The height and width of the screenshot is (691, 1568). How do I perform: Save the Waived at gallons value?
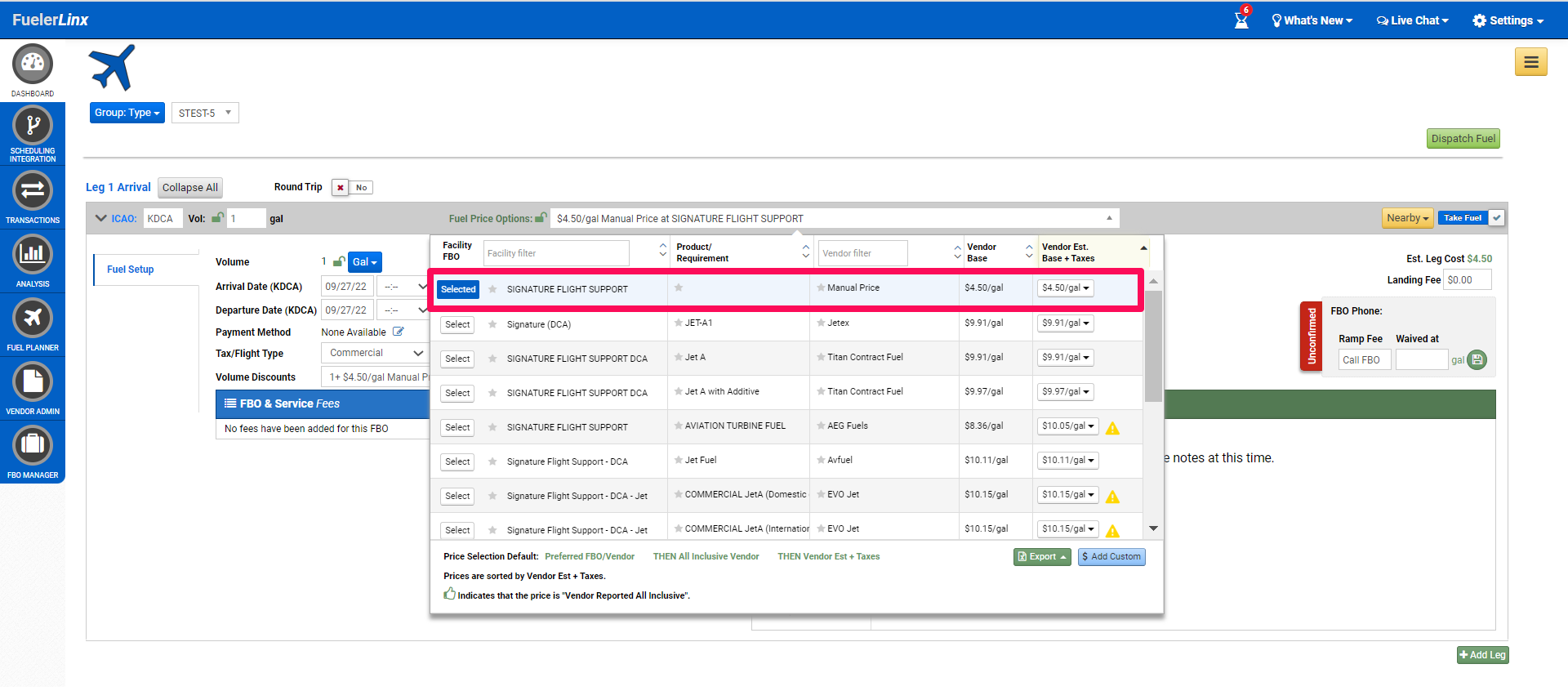tap(1477, 359)
